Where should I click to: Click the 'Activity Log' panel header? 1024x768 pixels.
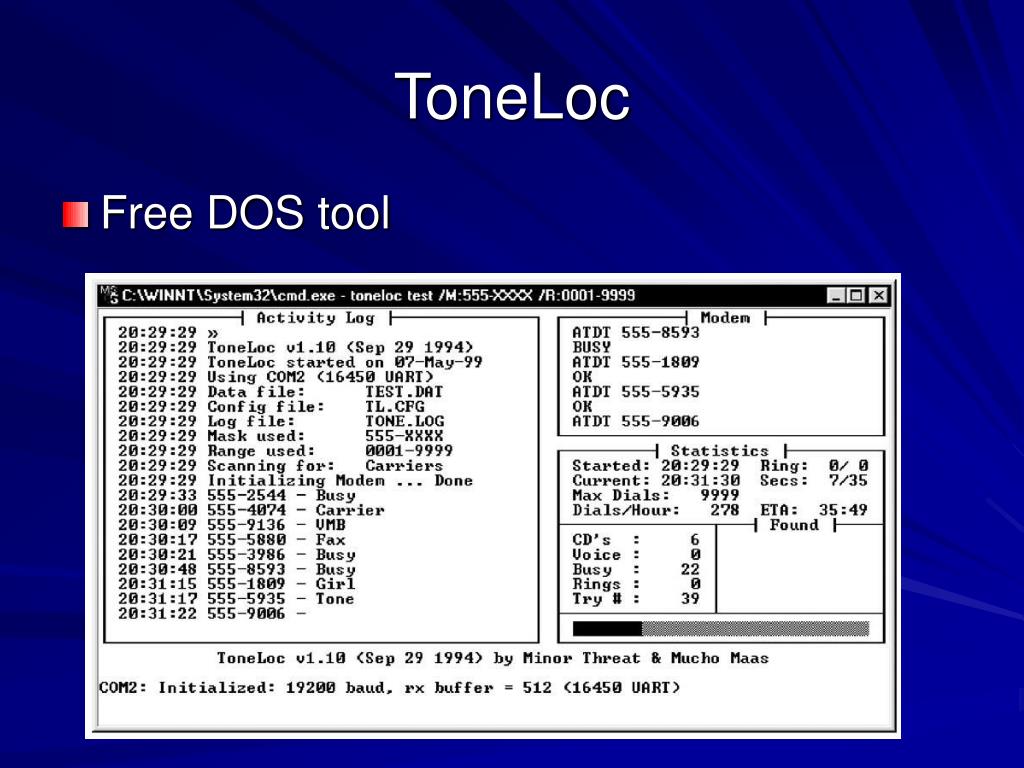point(315,318)
